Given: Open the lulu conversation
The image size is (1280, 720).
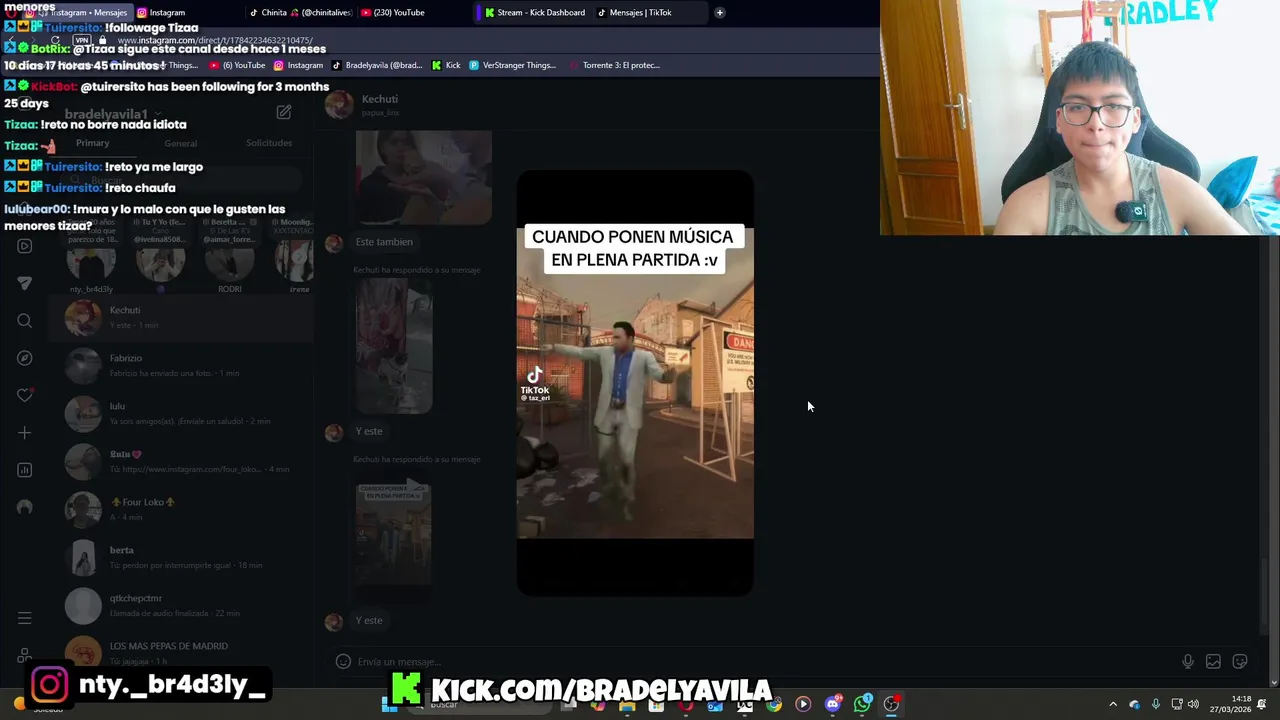Looking at the screenshot, I should [x=182, y=413].
